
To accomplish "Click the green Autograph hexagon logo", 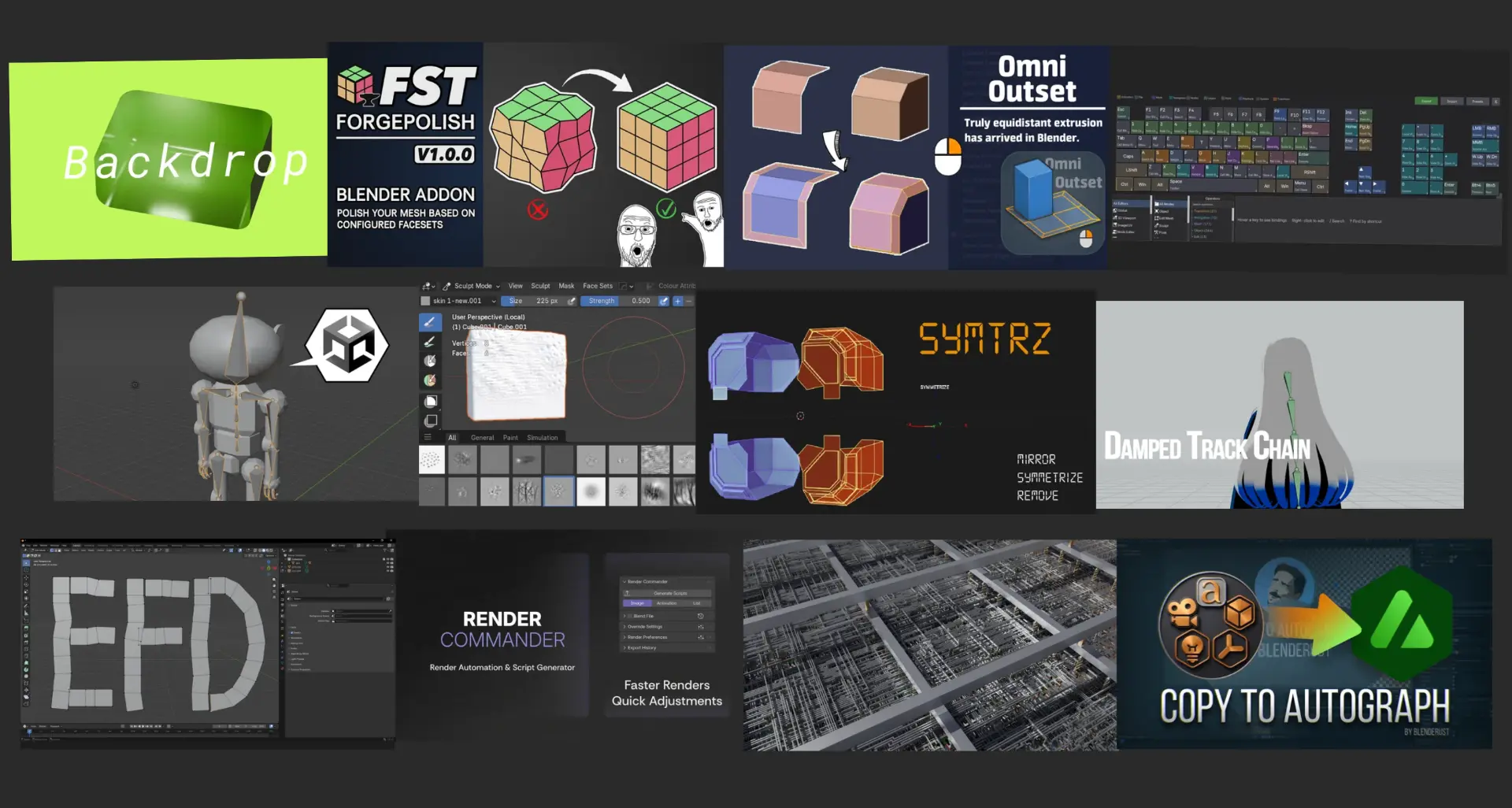I will (1403, 624).
